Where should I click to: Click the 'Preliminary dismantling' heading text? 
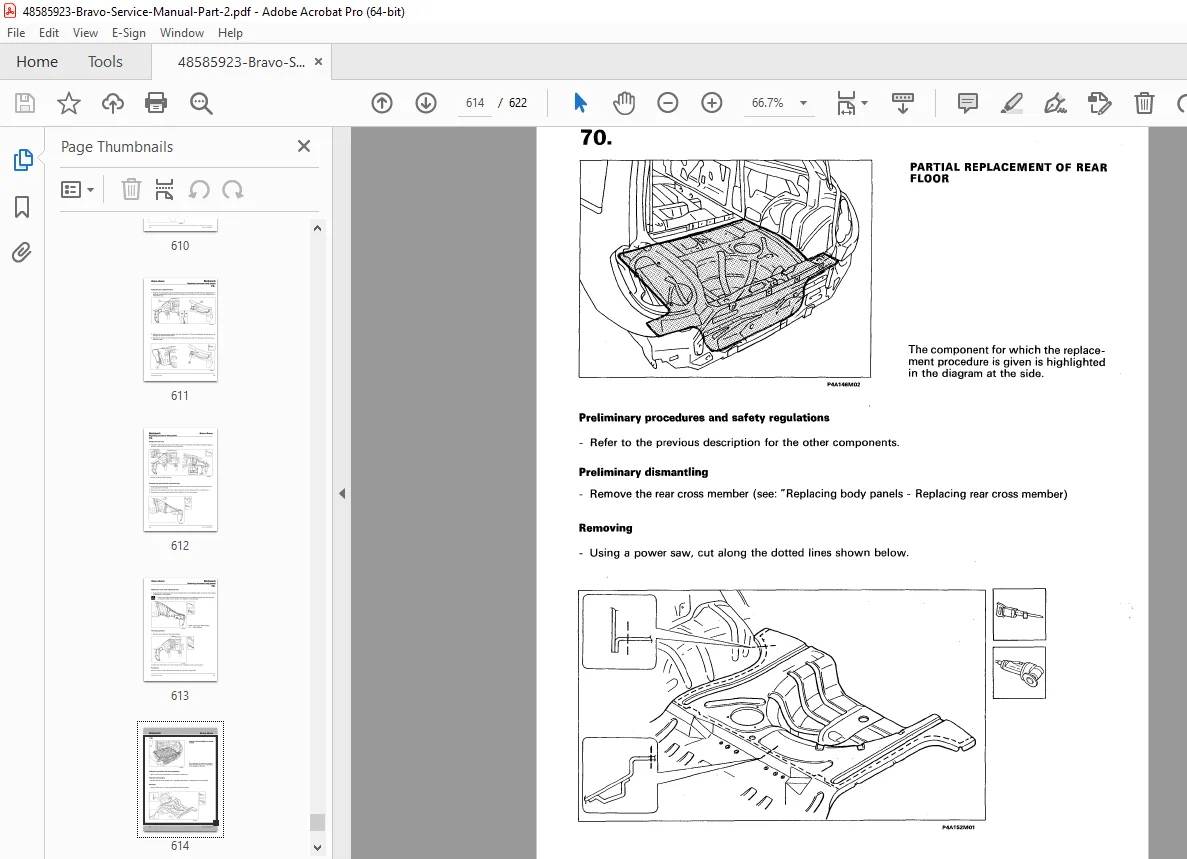point(643,472)
